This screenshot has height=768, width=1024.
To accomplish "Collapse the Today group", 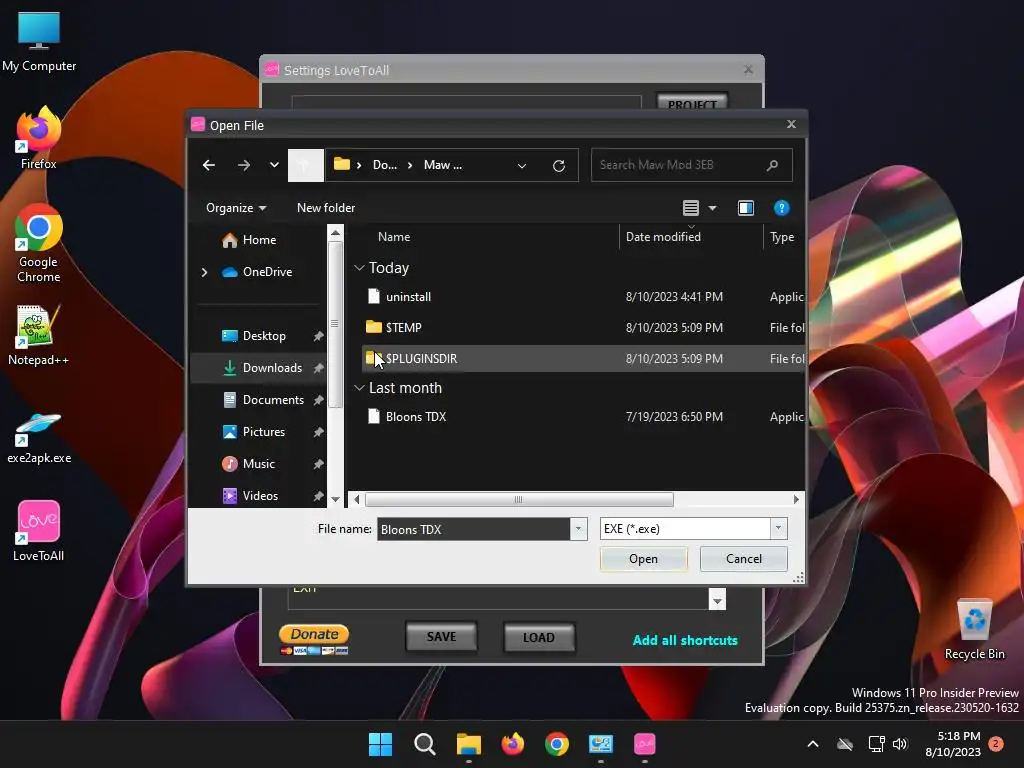I will [359, 268].
